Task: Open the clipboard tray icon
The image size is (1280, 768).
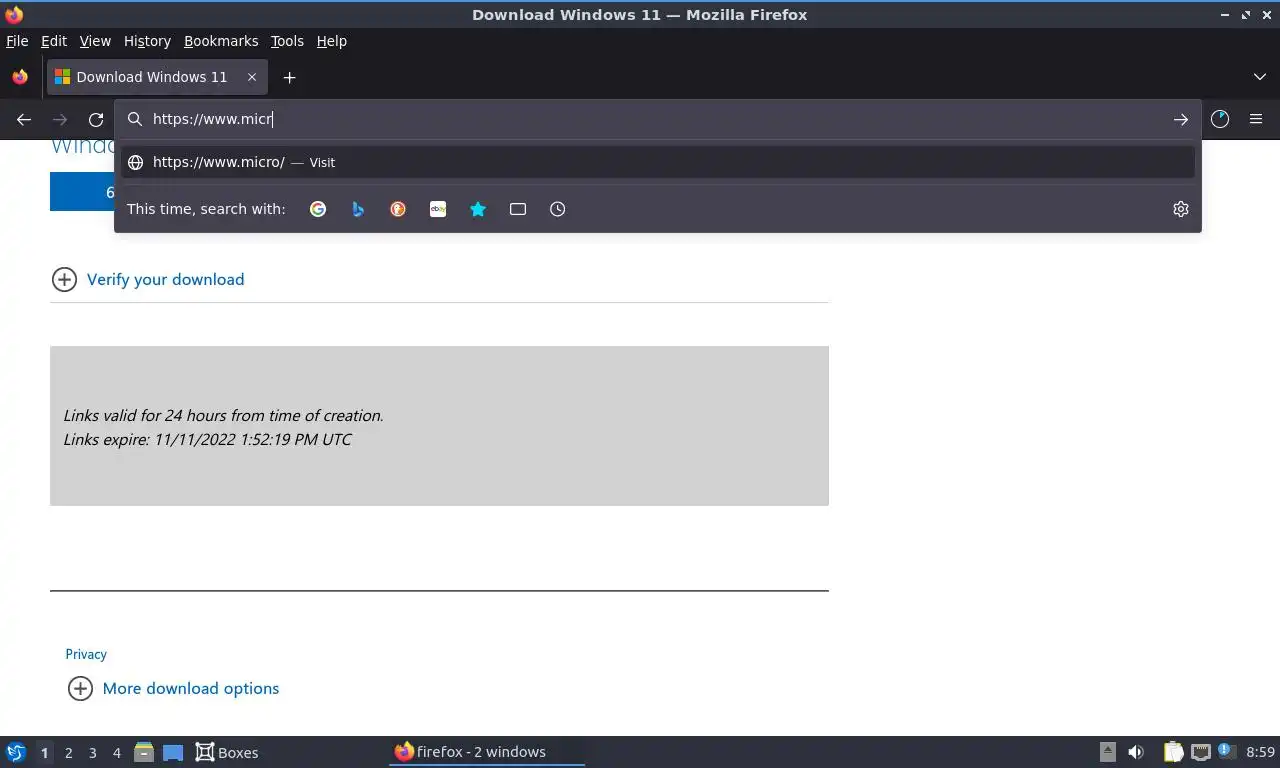Action: [1173, 752]
